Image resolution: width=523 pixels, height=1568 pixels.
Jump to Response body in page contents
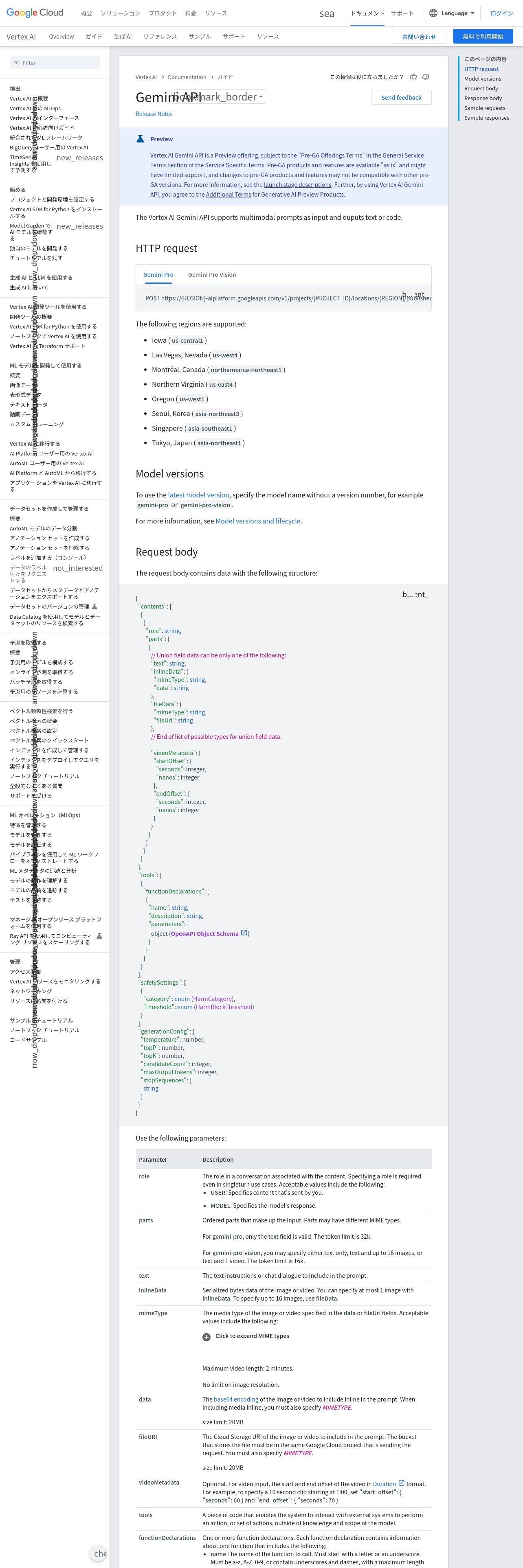point(483,98)
